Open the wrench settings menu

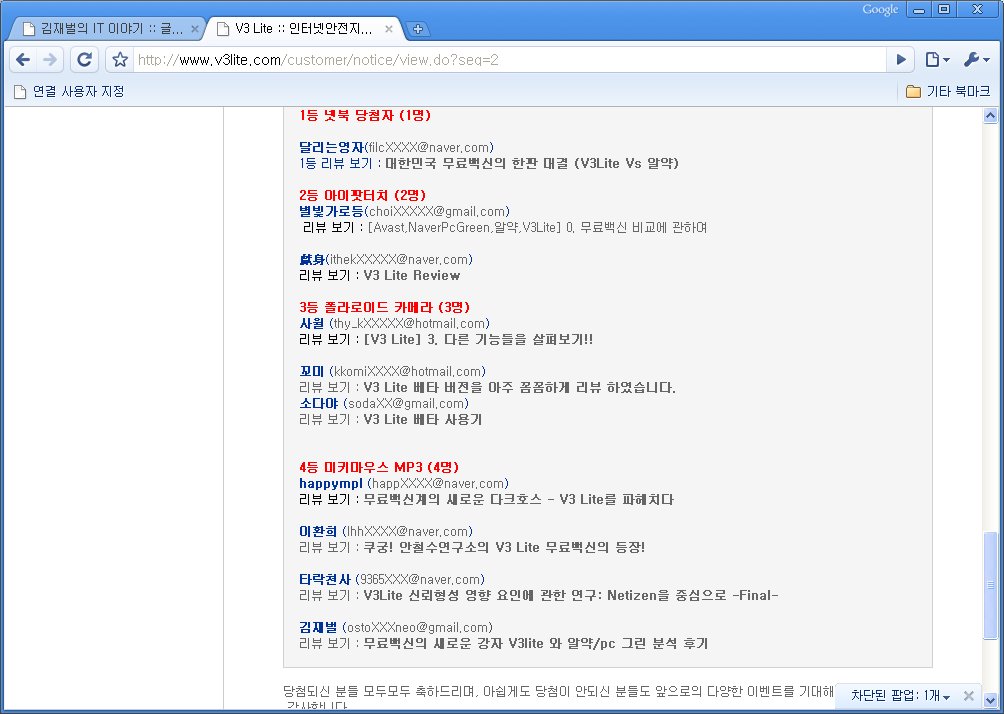coord(976,60)
